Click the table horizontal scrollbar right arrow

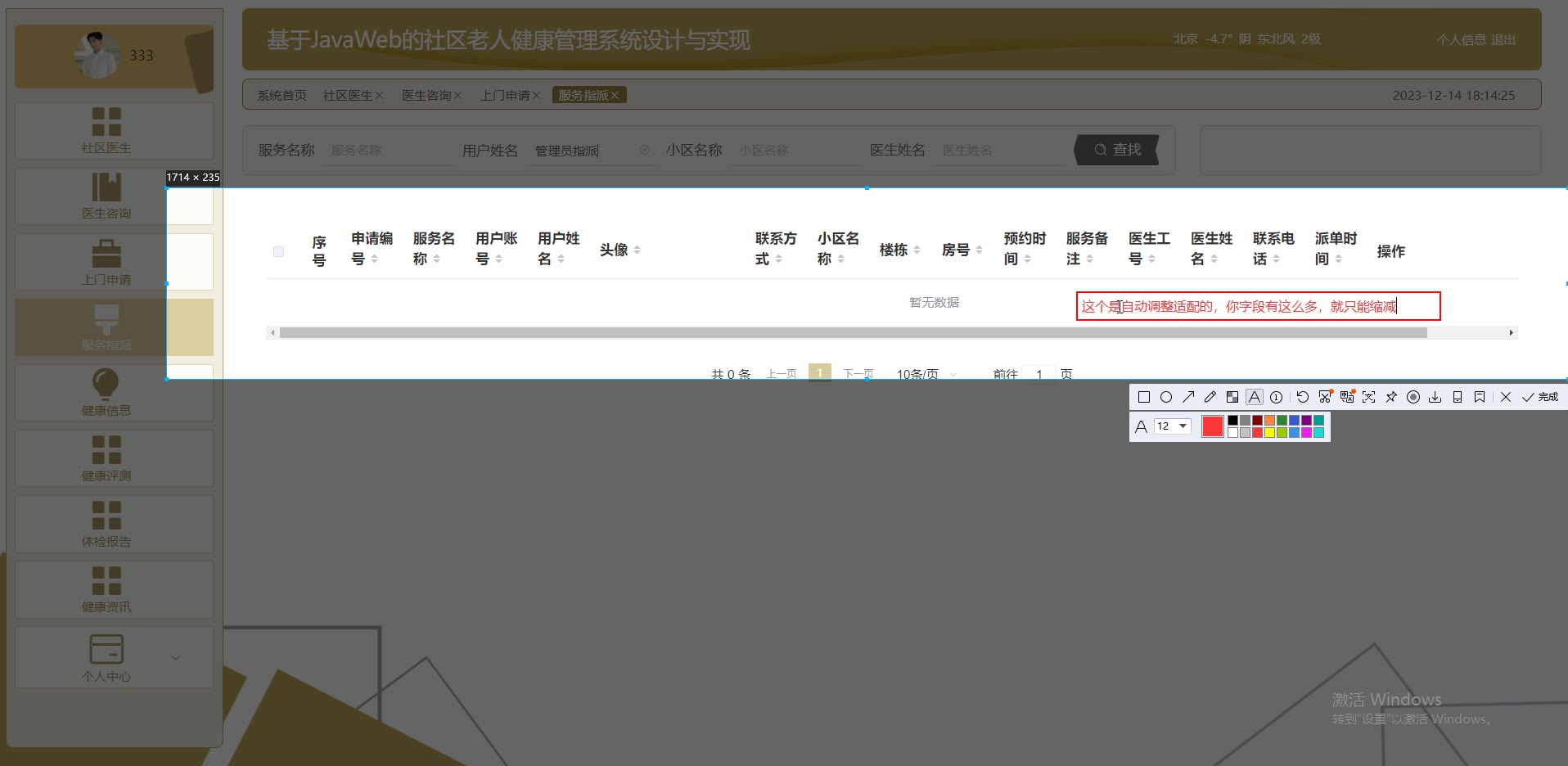pos(1511,333)
